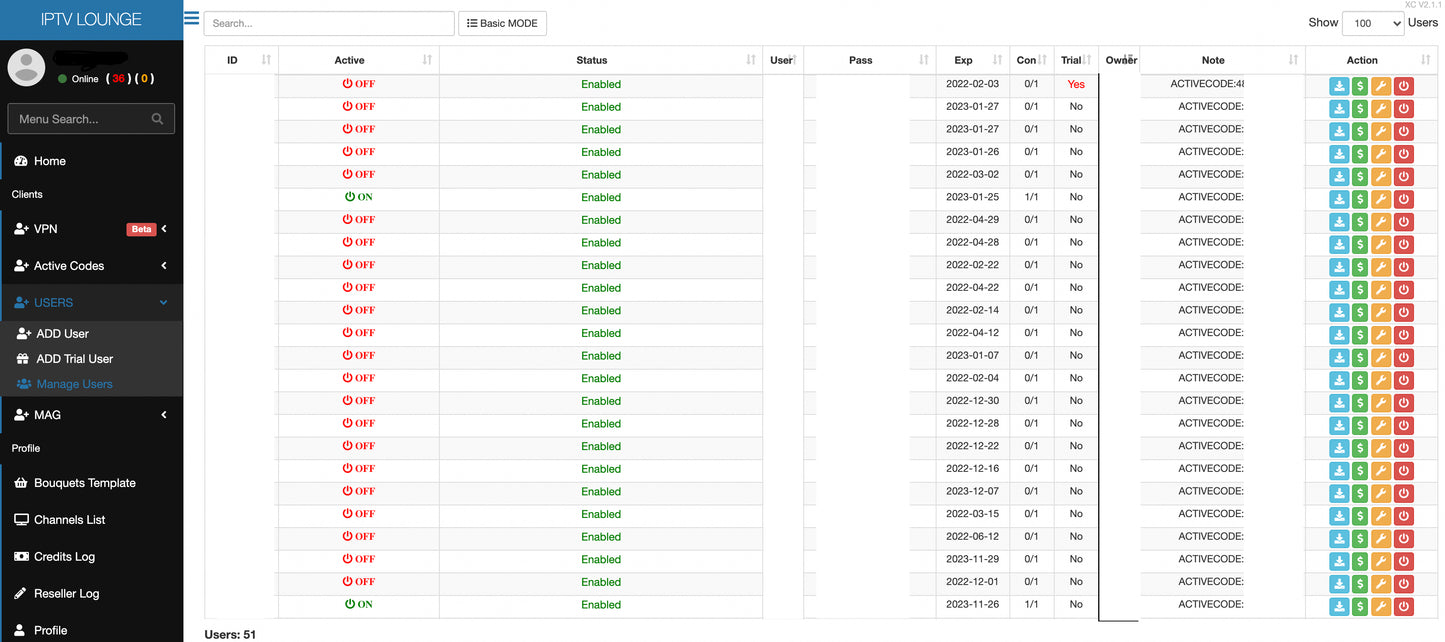The image size is (1445, 642).
Task: Click the red power icon on the last row
Action: (x=1403, y=606)
